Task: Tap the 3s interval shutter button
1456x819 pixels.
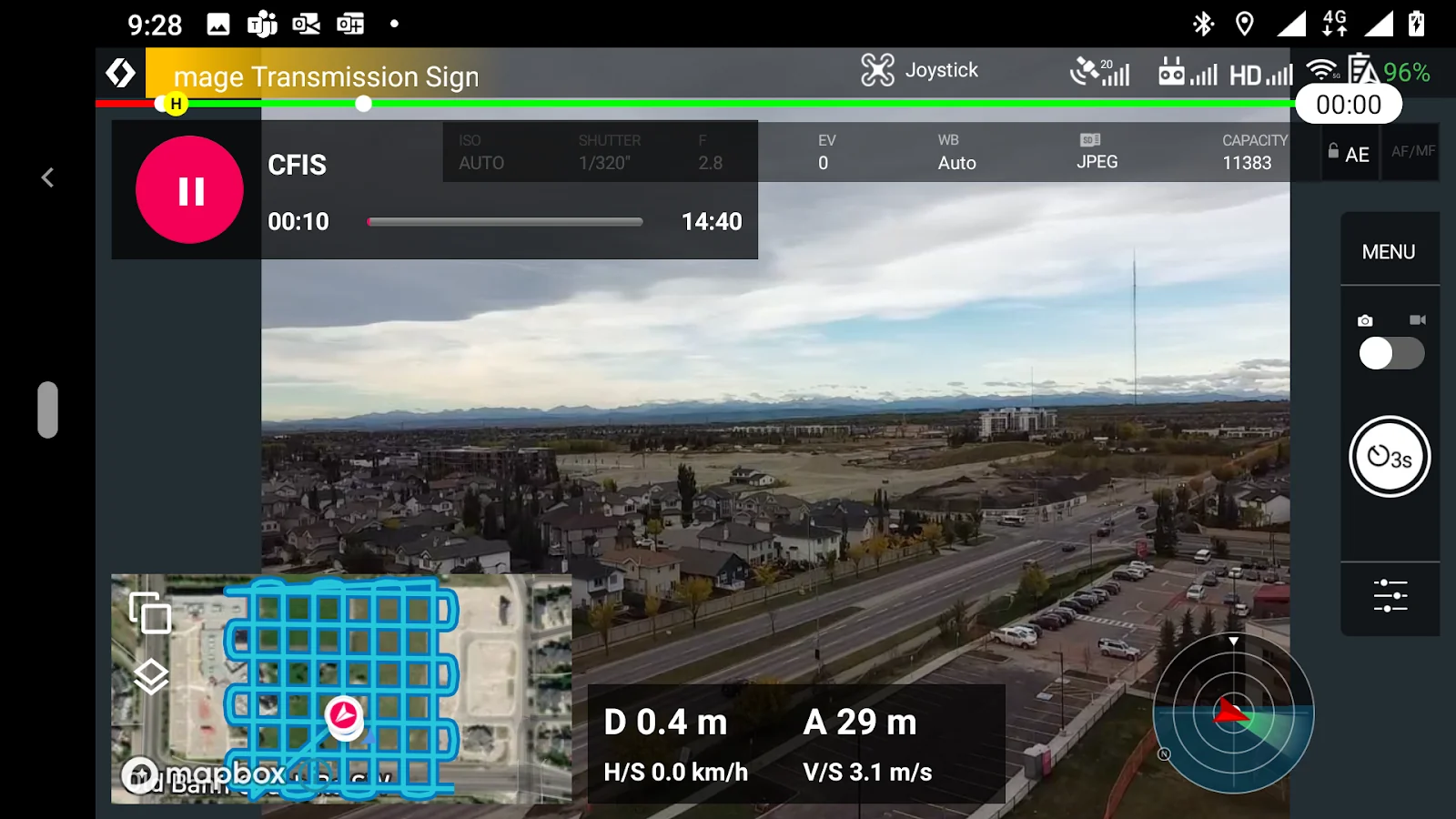Action: coord(1390,457)
